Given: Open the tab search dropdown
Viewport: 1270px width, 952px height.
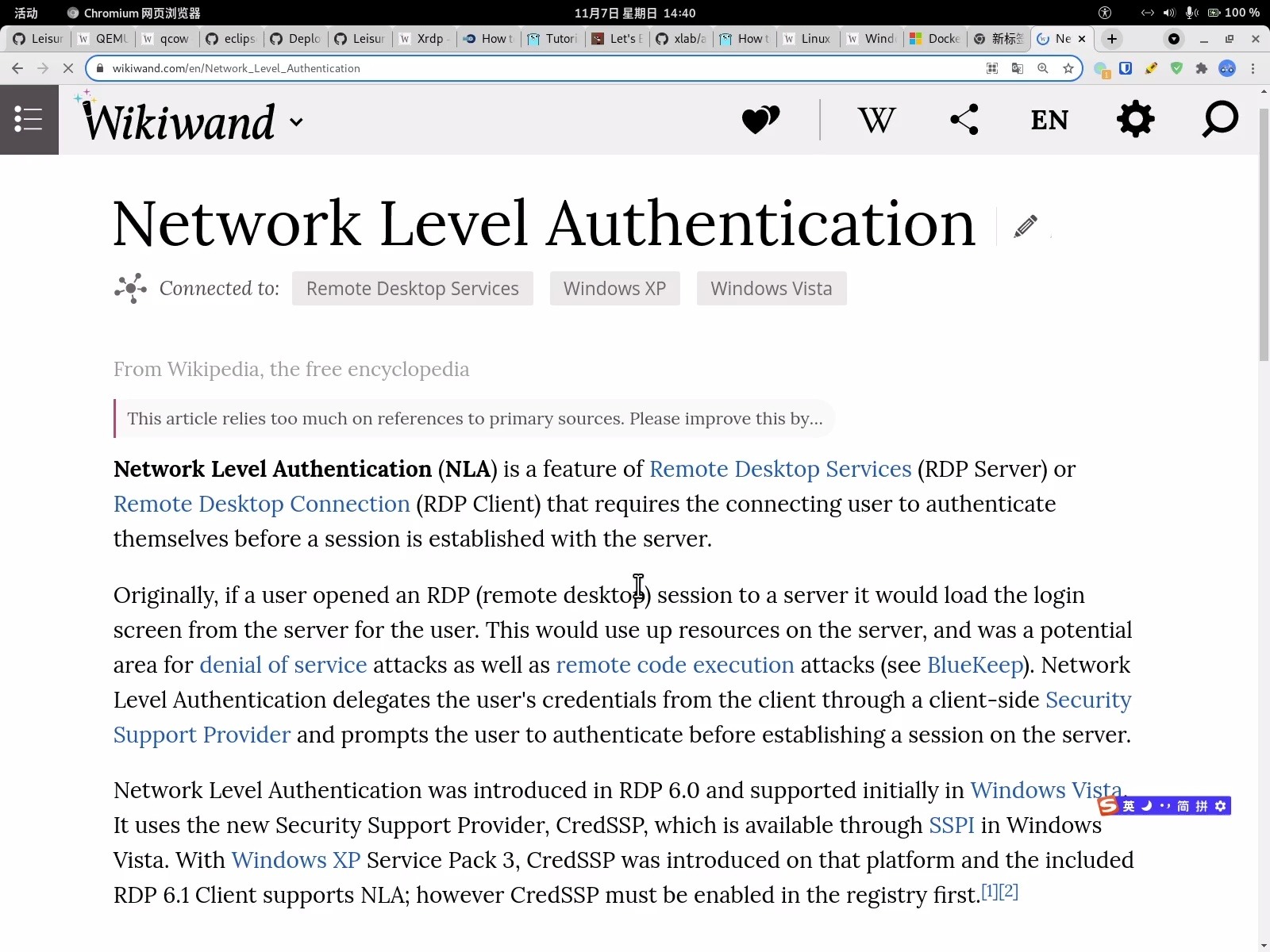Looking at the screenshot, I should [1174, 38].
